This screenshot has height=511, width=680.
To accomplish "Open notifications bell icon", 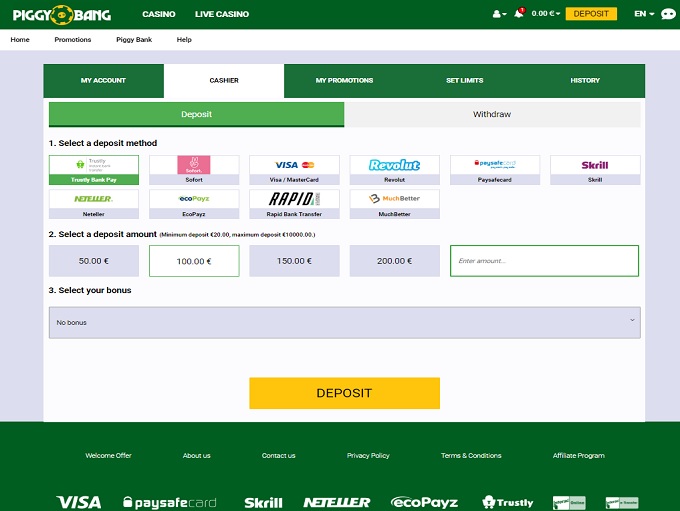I will [519, 14].
